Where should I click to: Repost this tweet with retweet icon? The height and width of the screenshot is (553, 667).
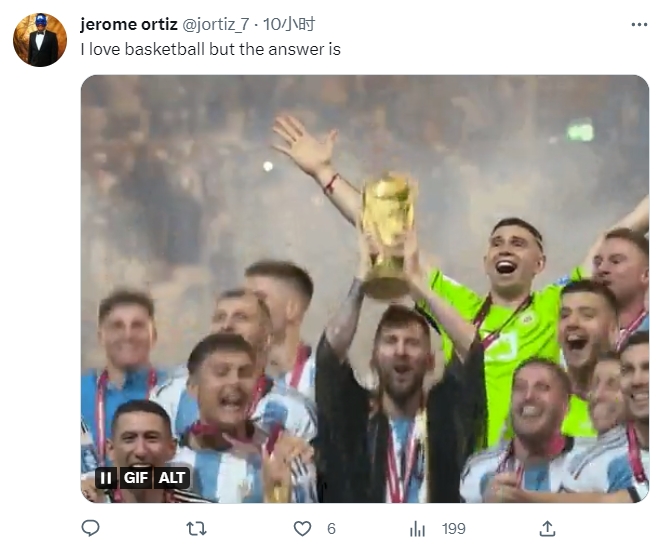click(198, 528)
